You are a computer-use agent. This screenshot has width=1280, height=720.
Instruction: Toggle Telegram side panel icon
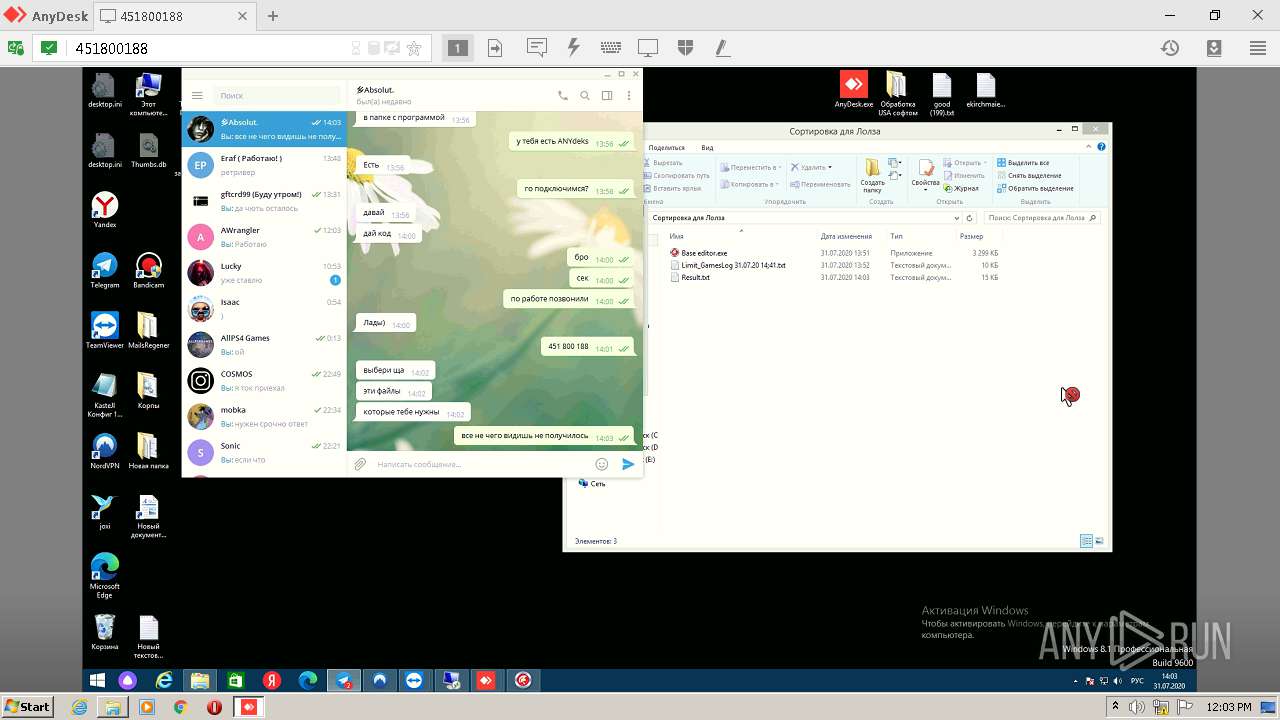click(x=607, y=96)
